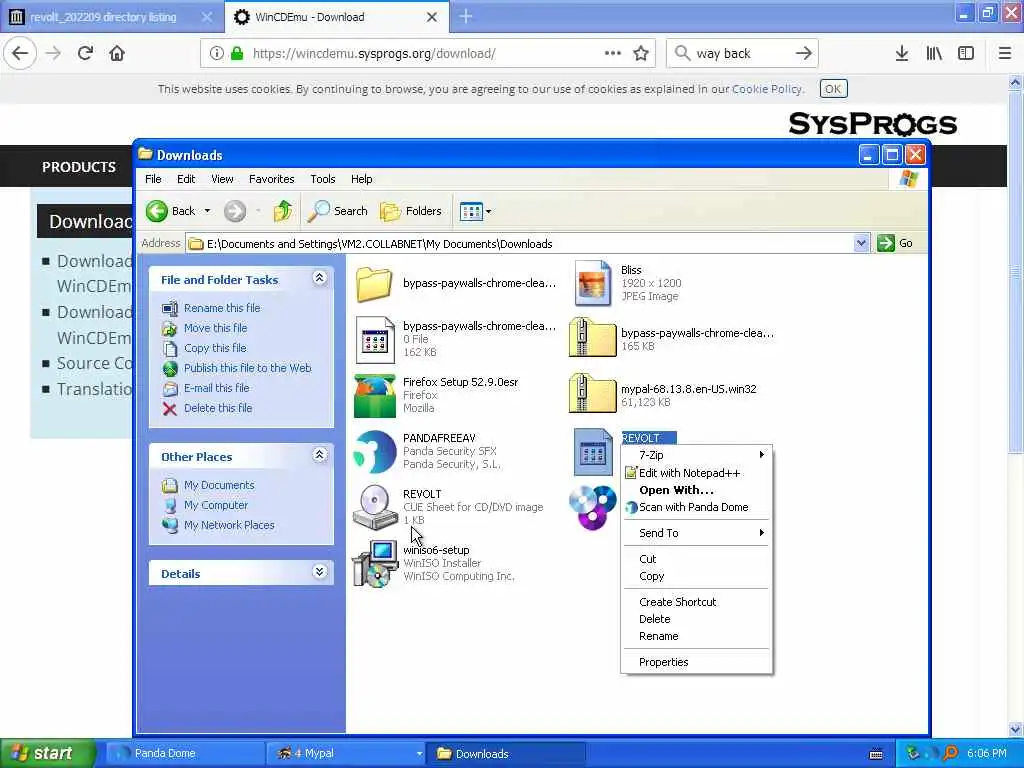Open Search in the Downloads window toolbar
Viewport: 1024px width, 768px height.
pos(338,211)
